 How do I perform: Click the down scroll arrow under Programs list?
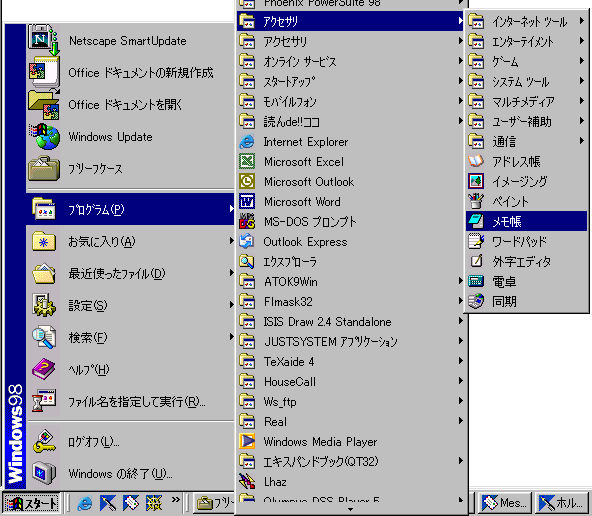pos(350,510)
